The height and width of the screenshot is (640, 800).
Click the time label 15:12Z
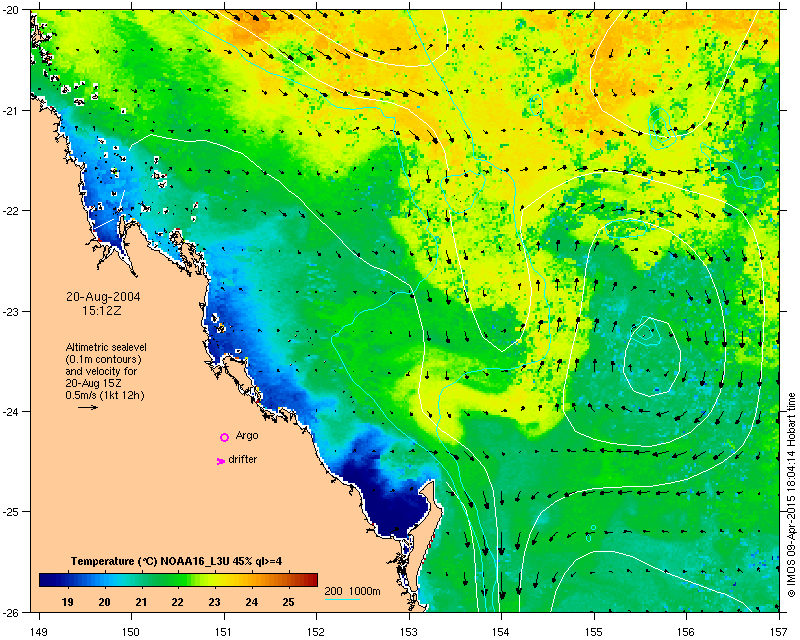point(102,310)
